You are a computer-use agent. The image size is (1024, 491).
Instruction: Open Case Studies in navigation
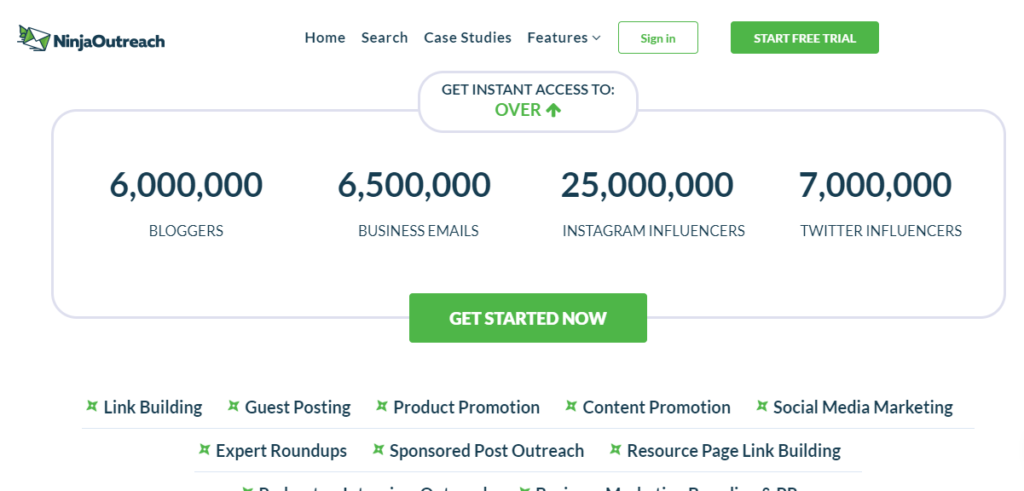click(467, 38)
